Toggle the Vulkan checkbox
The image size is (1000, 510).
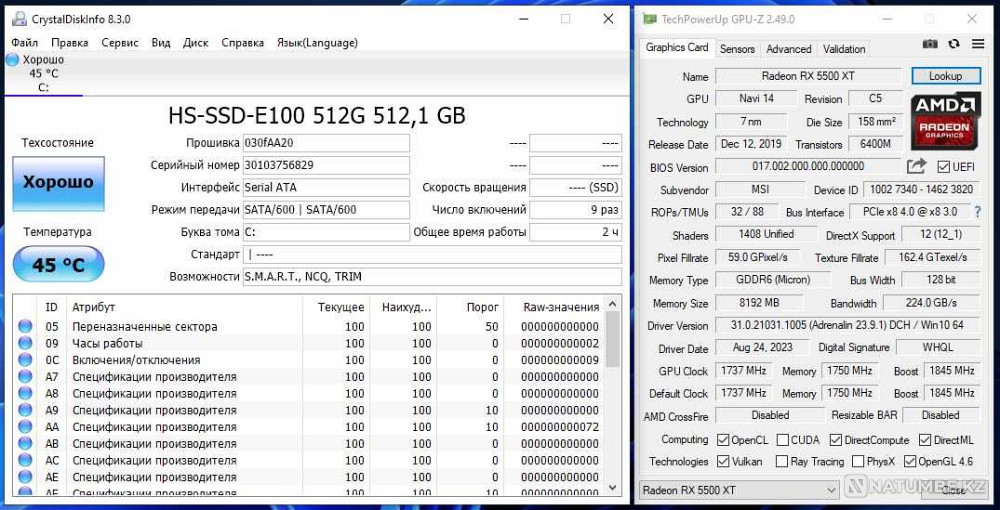click(x=723, y=461)
